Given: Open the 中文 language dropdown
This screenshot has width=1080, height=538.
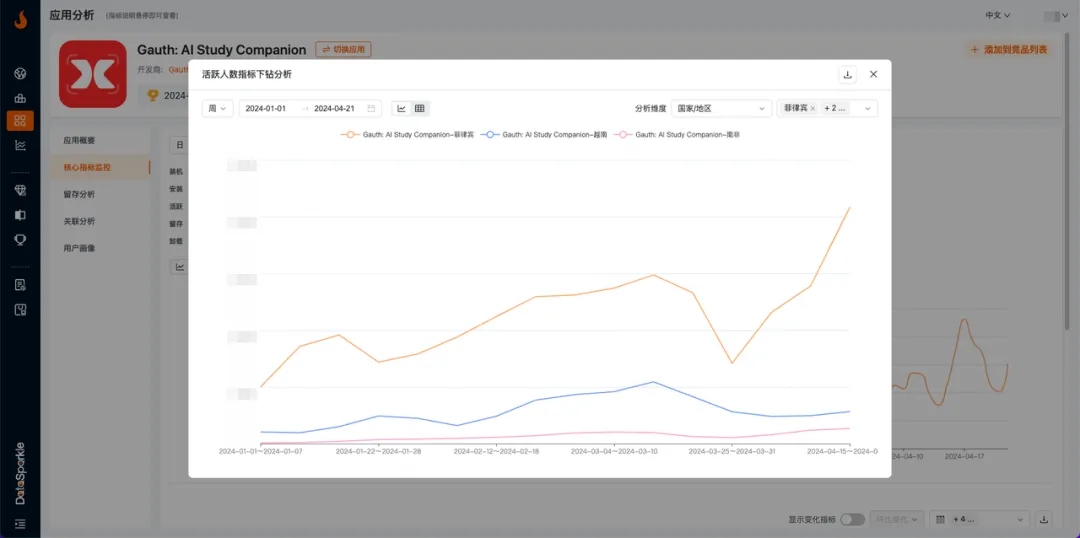Looking at the screenshot, I should pyautogui.click(x=997, y=16).
